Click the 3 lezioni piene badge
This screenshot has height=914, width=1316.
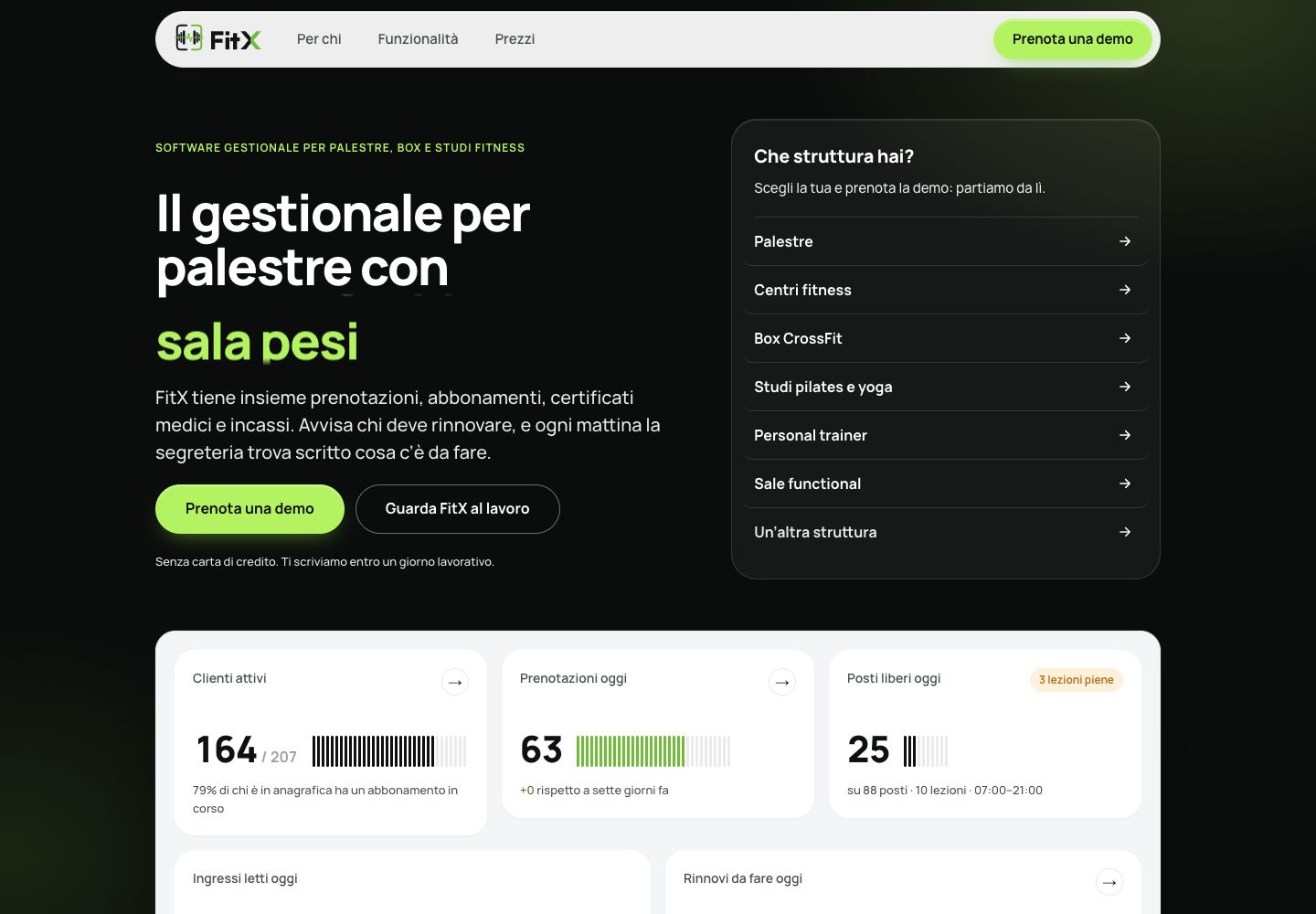1077,679
